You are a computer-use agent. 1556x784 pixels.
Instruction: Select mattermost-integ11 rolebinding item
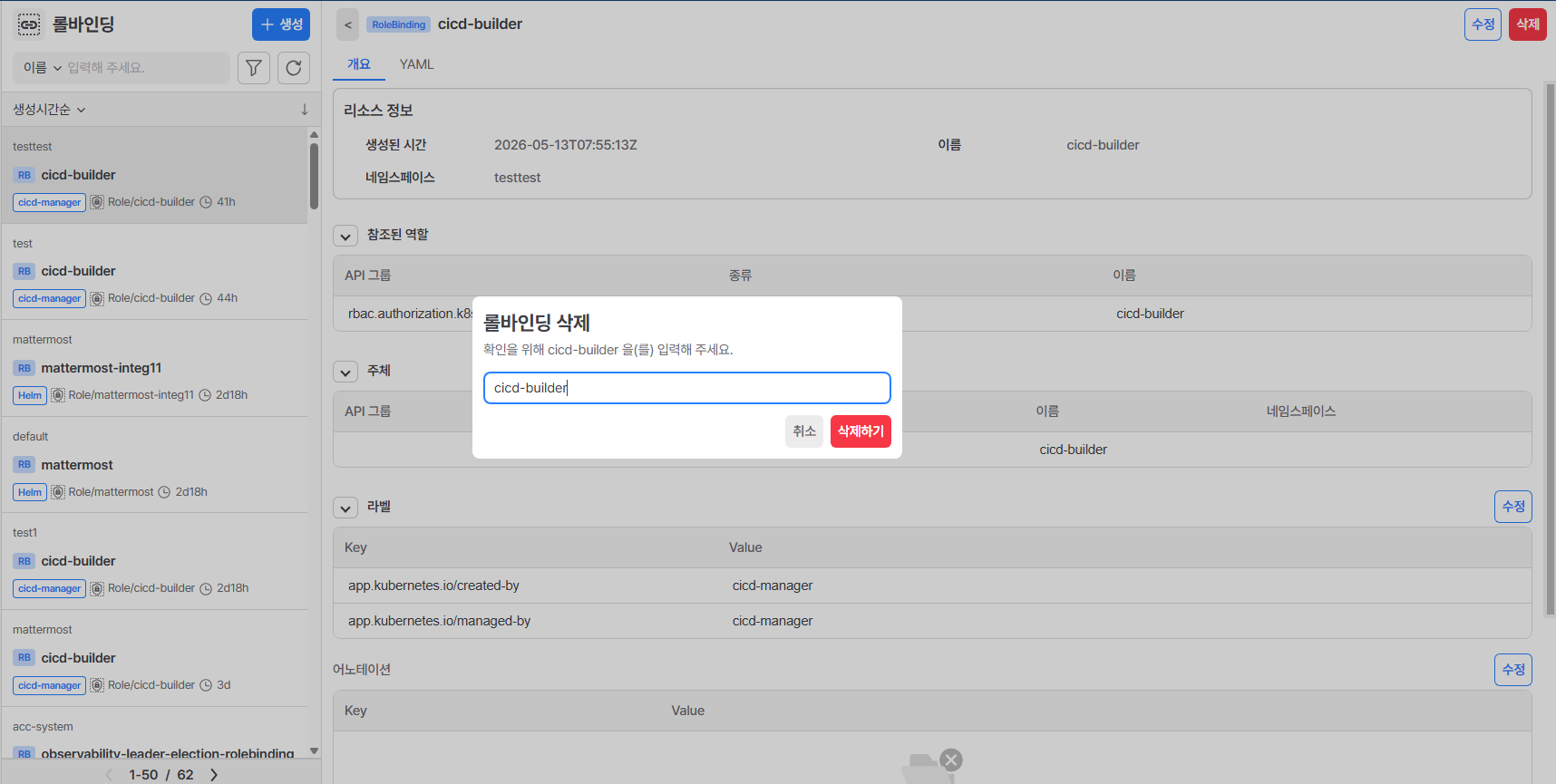(x=154, y=368)
